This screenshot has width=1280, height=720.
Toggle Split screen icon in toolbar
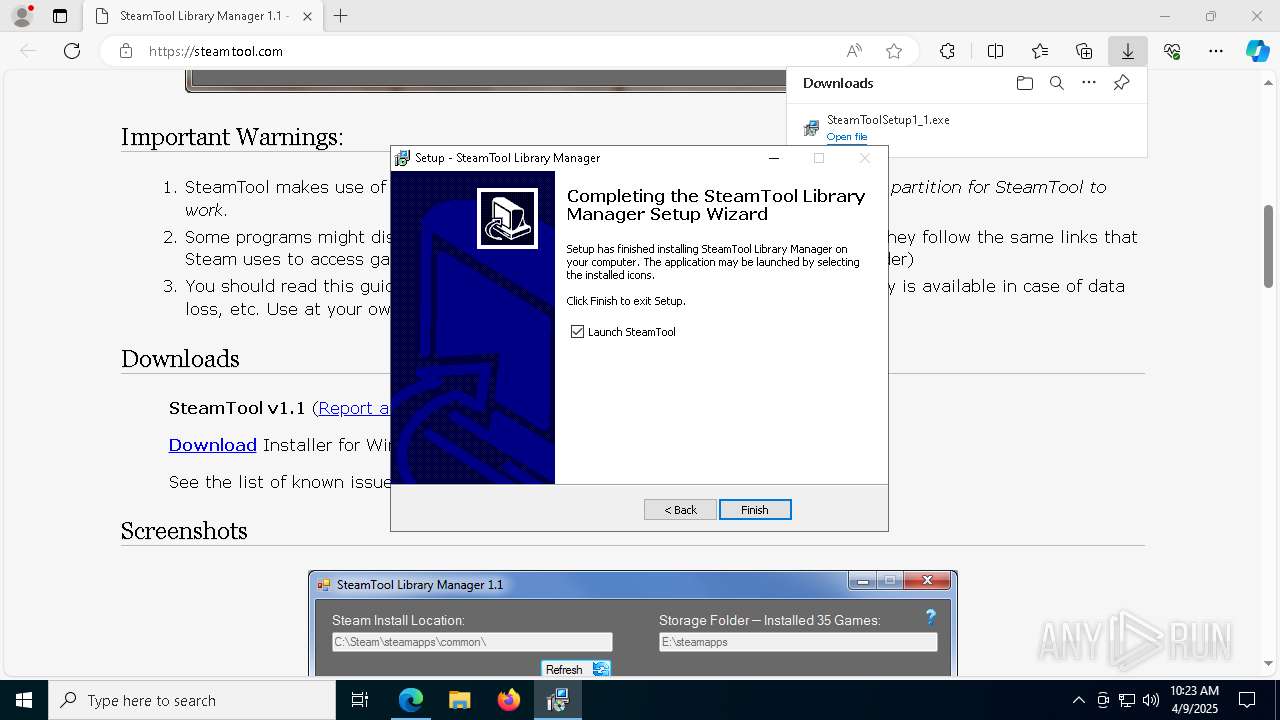click(x=995, y=51)
